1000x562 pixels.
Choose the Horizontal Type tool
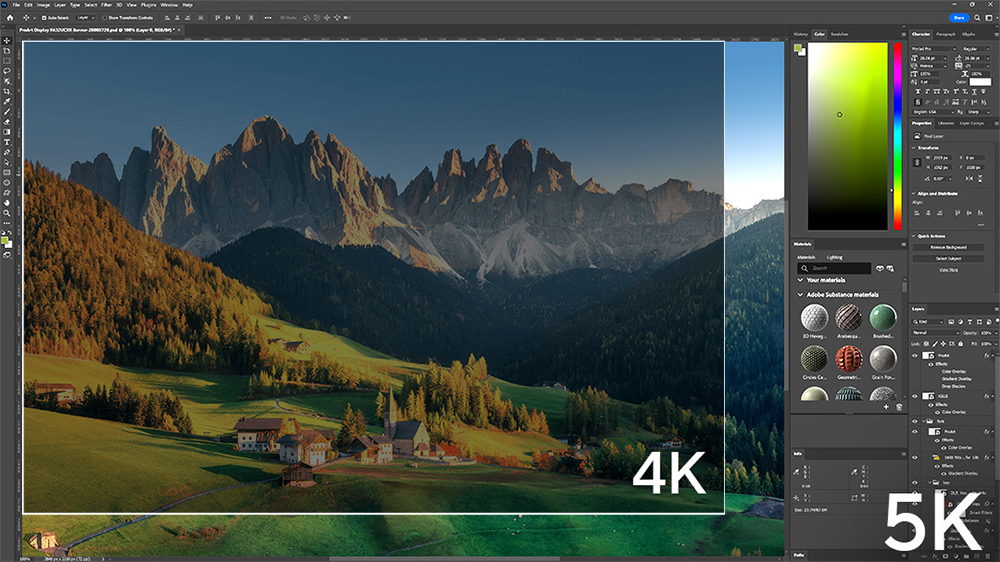tap(7, 142)
